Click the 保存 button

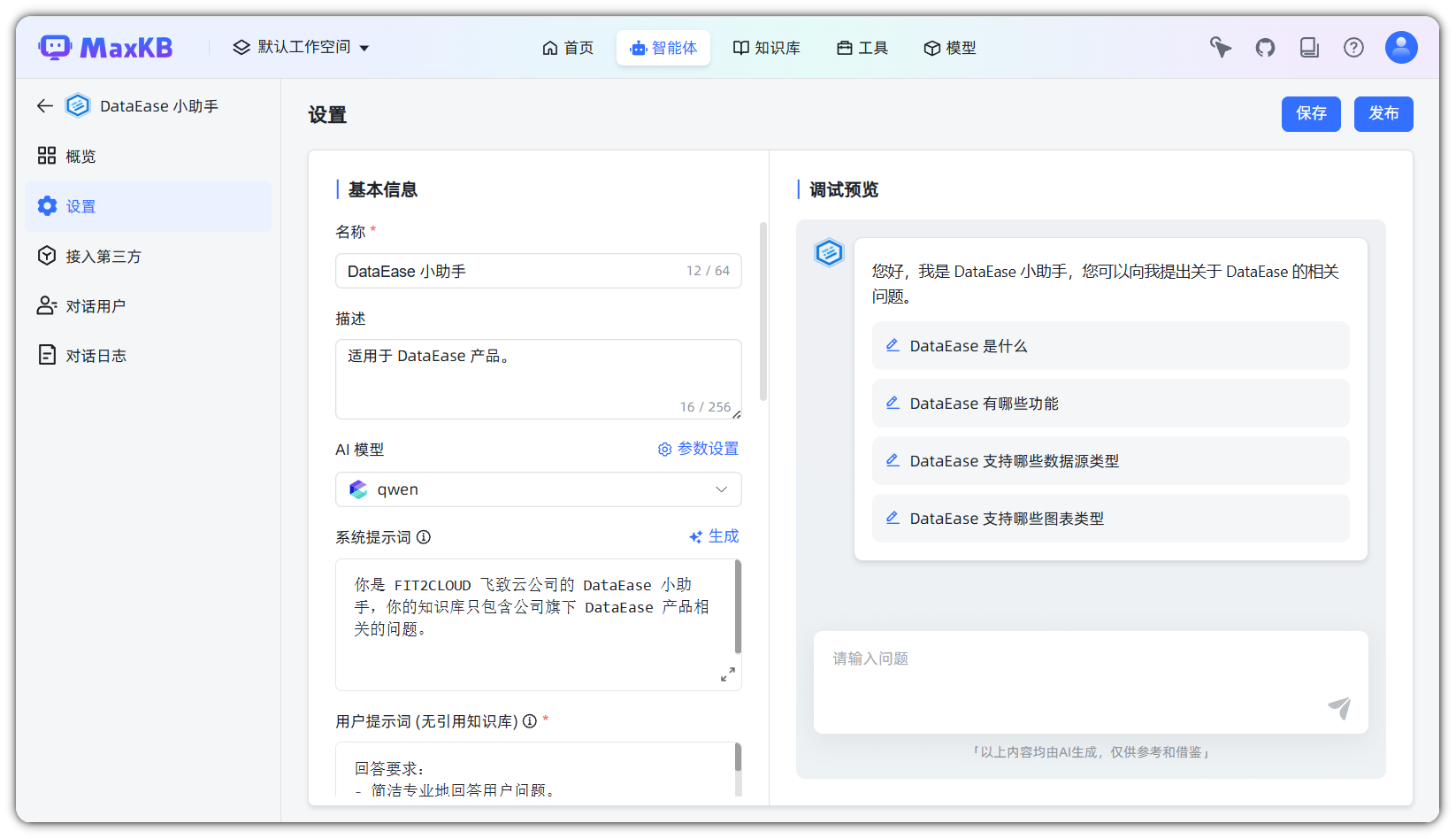click(1311, 113)
